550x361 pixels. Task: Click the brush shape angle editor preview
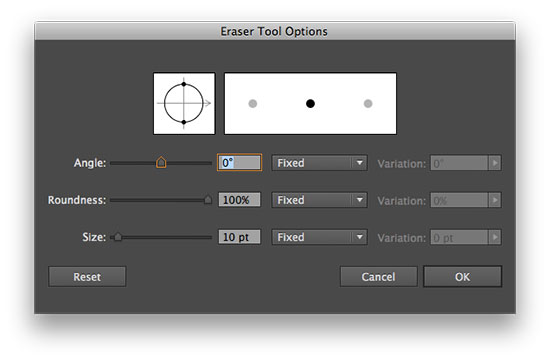pos(184,103)
